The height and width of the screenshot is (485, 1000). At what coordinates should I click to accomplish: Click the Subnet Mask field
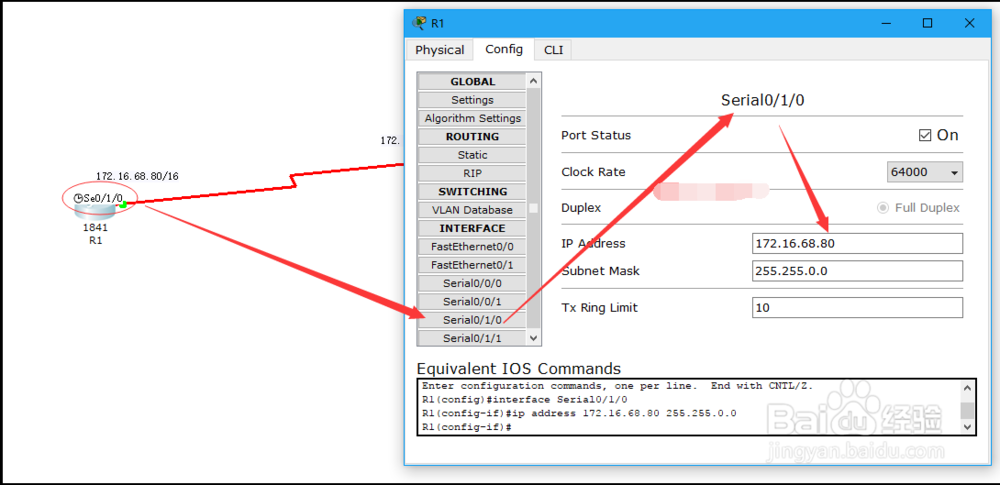(857, 271)
